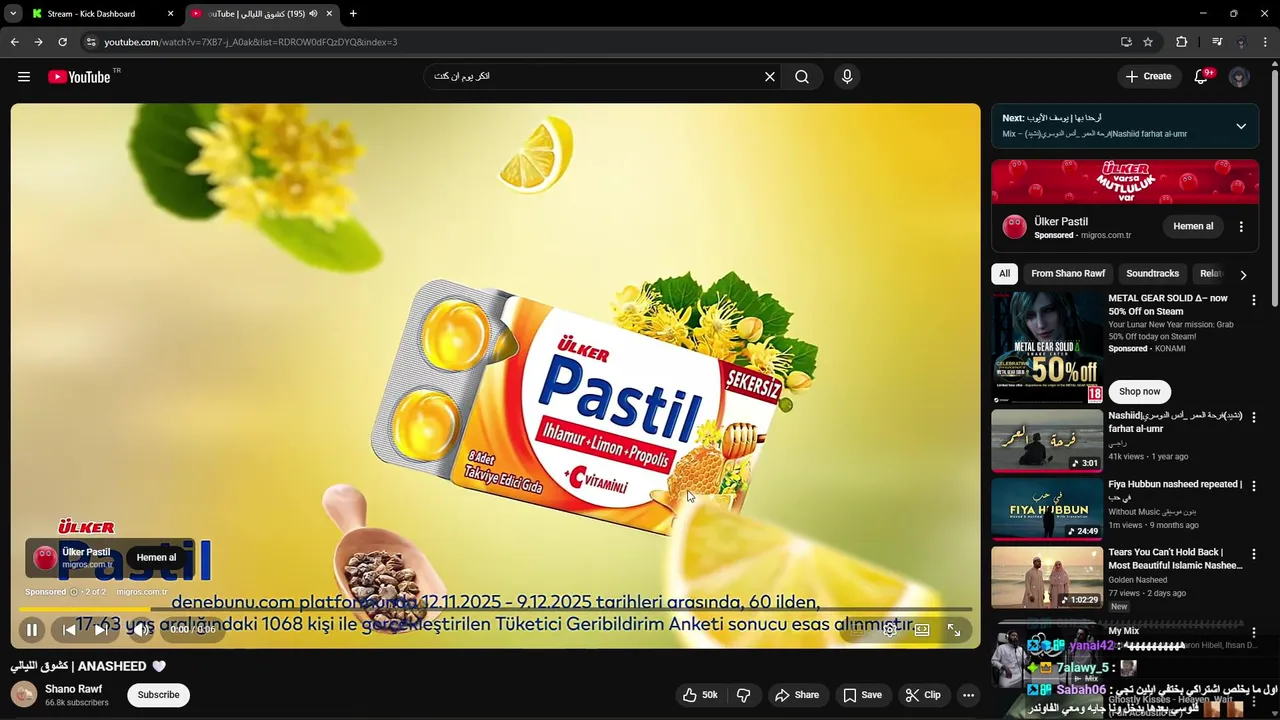Enter fullscreen on the video player

click(954, 630)
